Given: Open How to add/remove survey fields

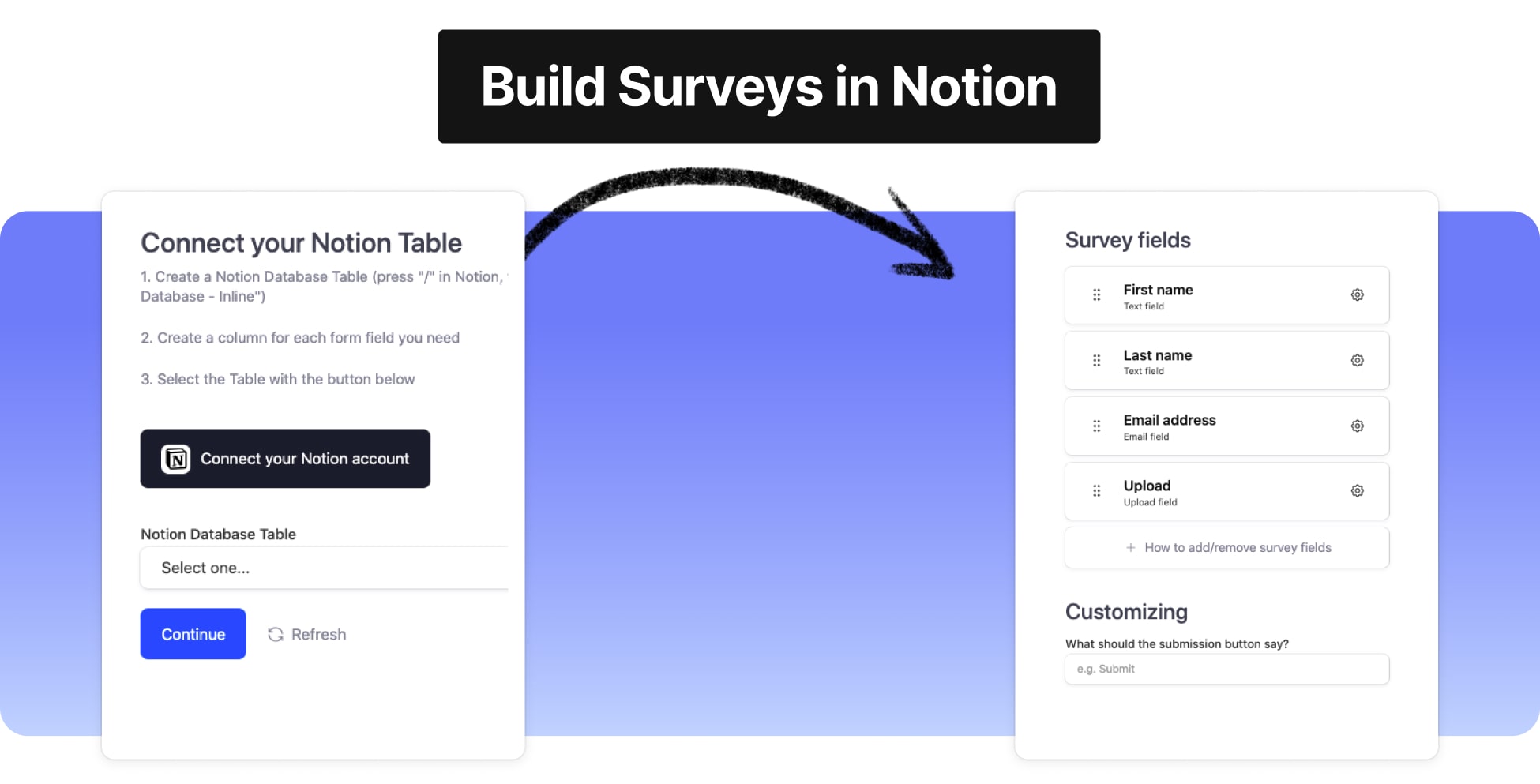Looking at the screenshot, I should 1237,548.
